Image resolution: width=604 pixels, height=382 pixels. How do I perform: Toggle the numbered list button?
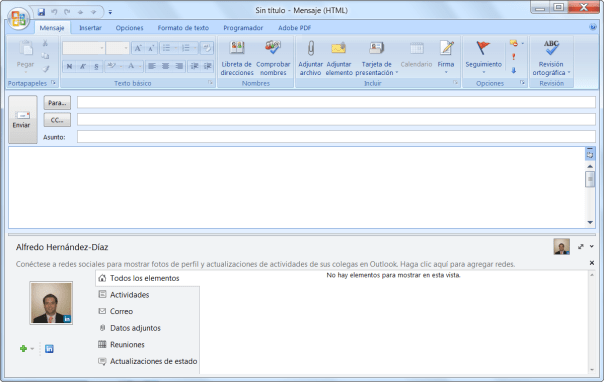point(188,48)
